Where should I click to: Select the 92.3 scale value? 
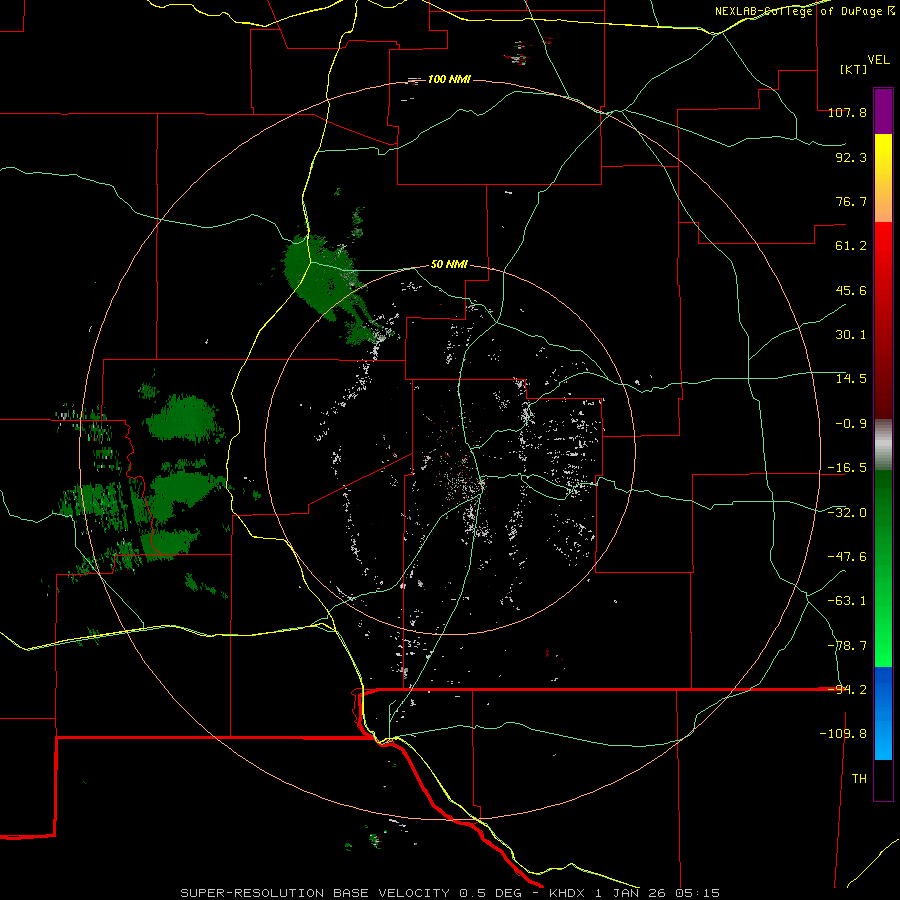coord(851,157)
